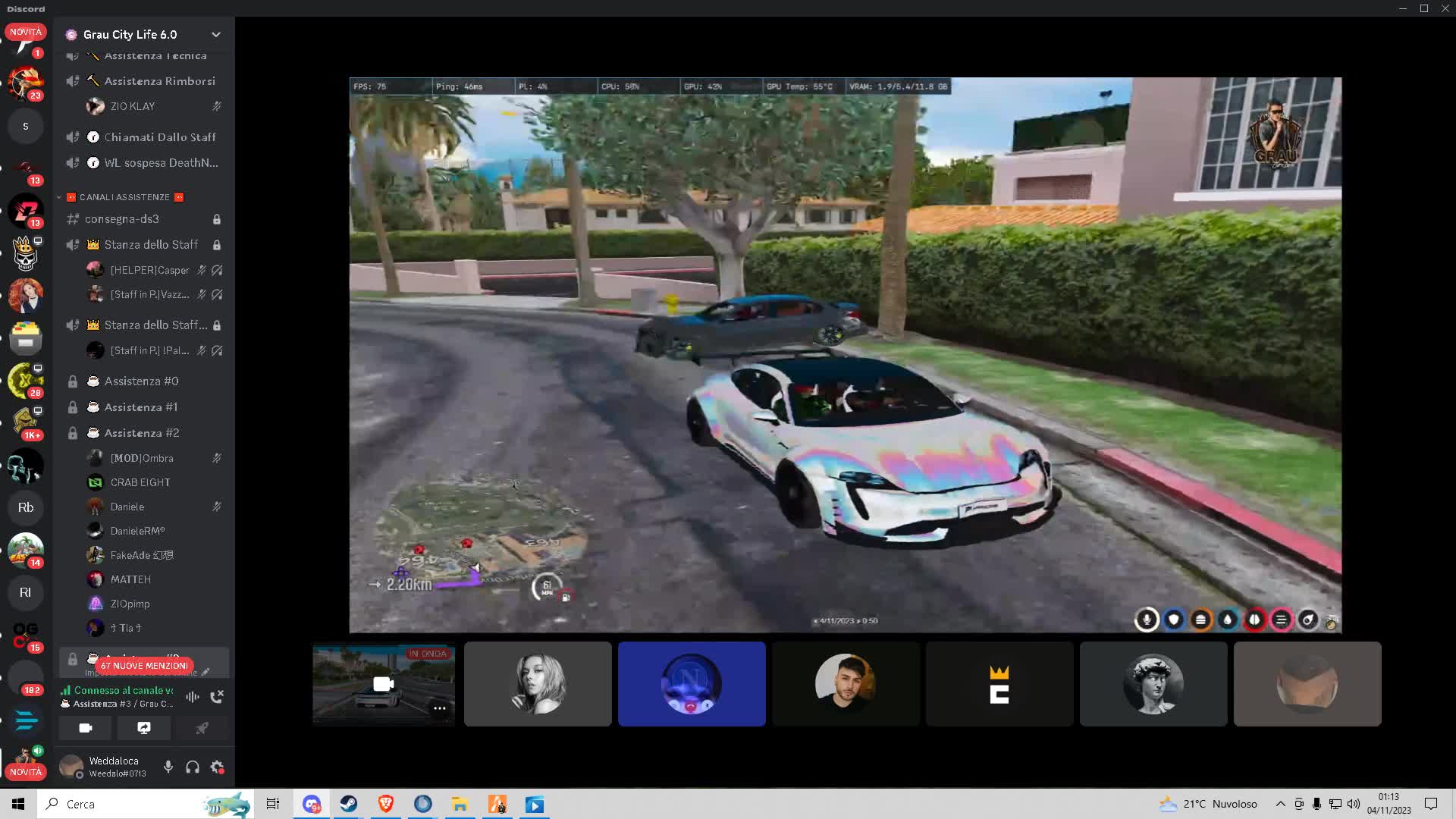This screenshot has height=819, width=1456.
Task: Disconnect from the voice channel
Action: [x=217, y=696]
